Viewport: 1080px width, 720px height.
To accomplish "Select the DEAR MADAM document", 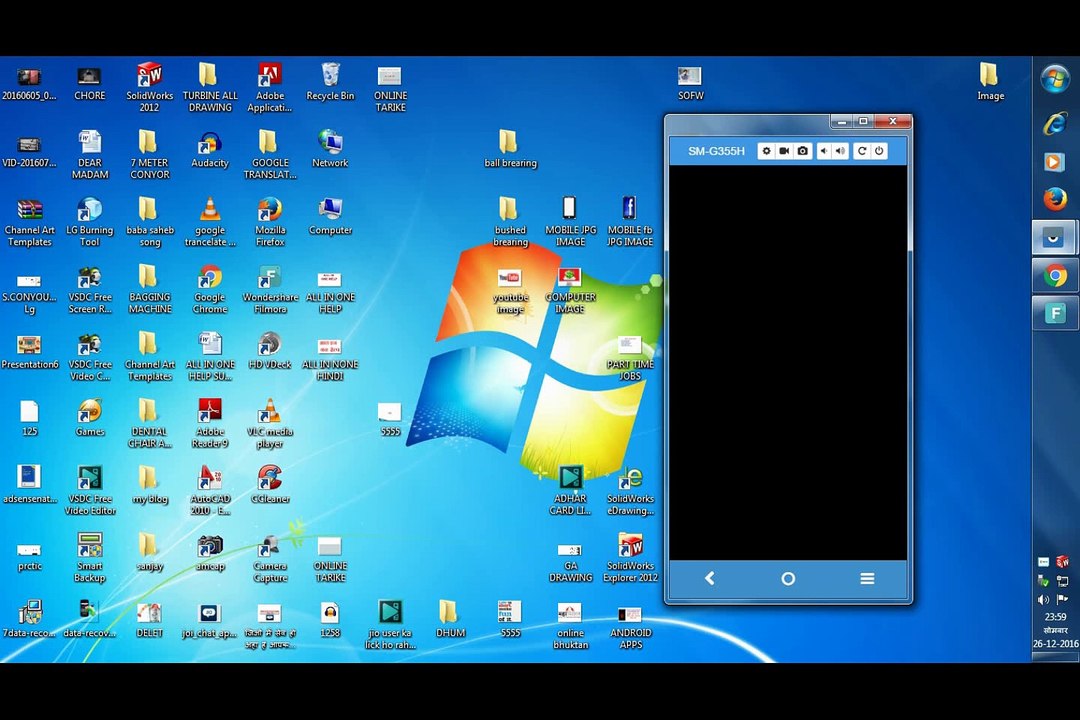I will [90, 155].
